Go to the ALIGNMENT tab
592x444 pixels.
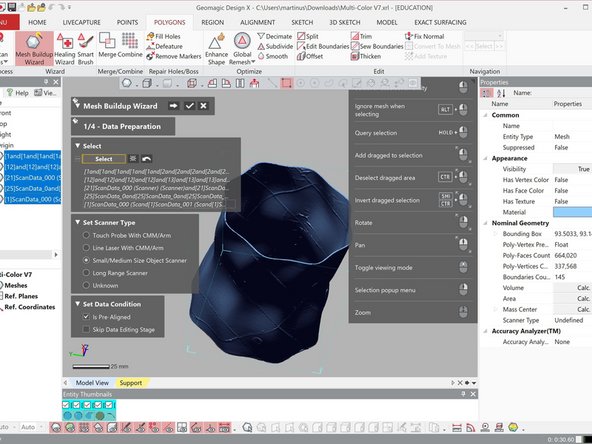tap(257, 22)
